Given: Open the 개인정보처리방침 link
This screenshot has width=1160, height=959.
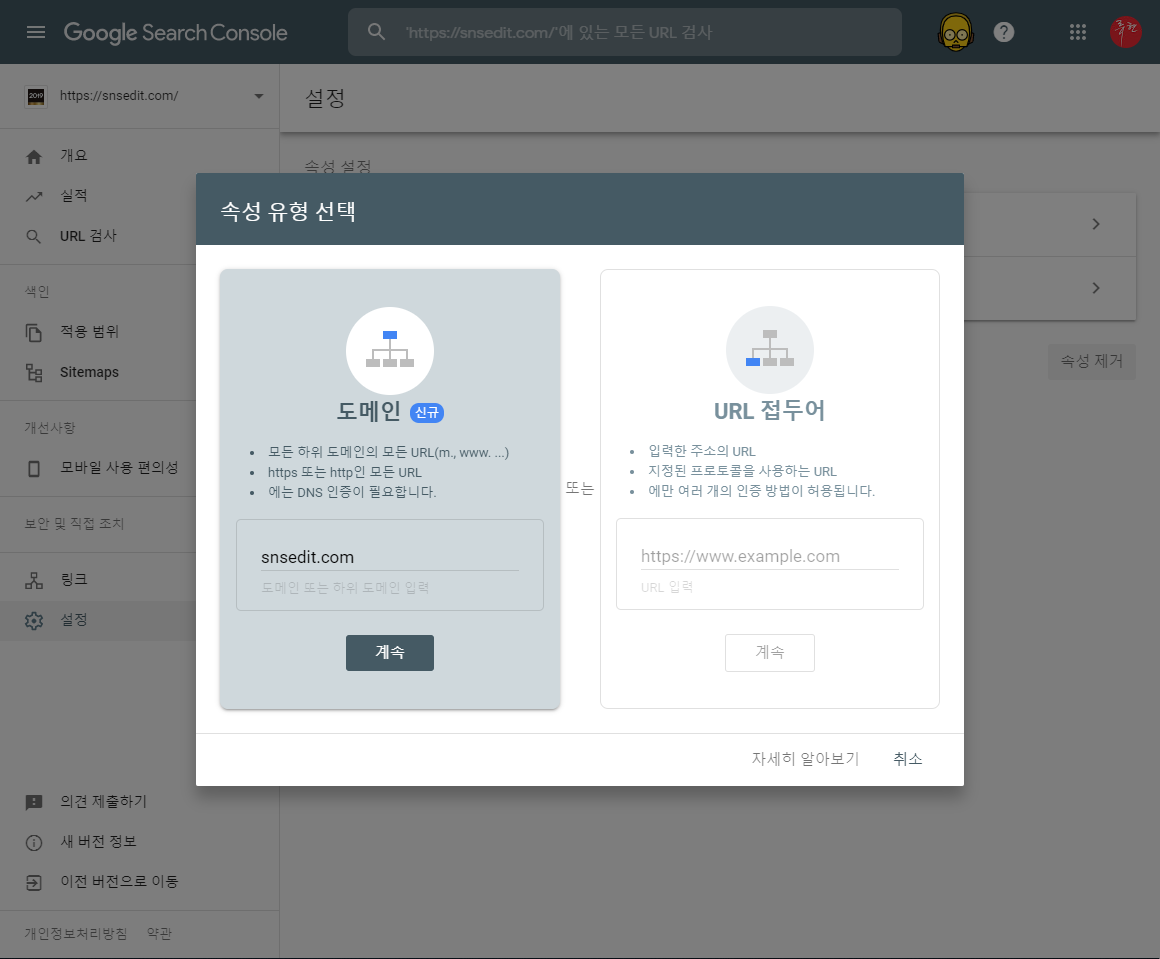Looking at the screenshot, I should click(x=75, y=934).
